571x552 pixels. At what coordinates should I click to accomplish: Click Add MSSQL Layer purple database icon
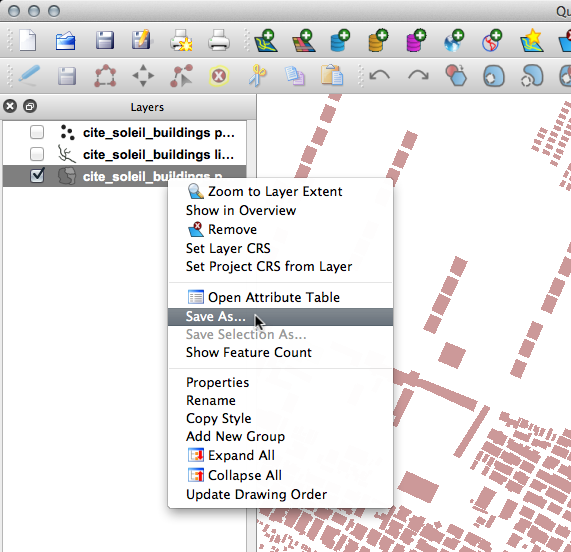[417, 40]
